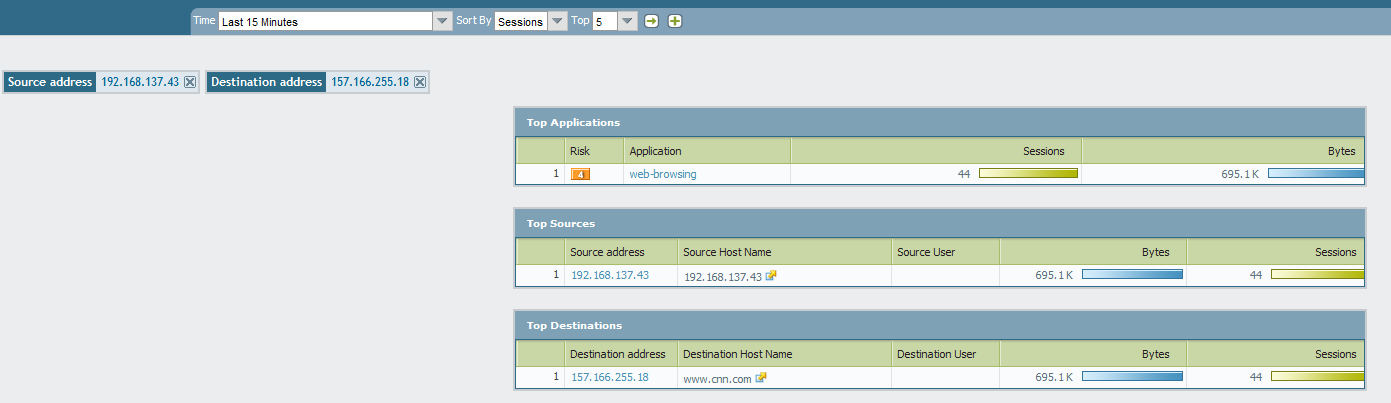Click the Application column header
The height and width of the screenshot is (403, 1391).
[x=655, y=151]
